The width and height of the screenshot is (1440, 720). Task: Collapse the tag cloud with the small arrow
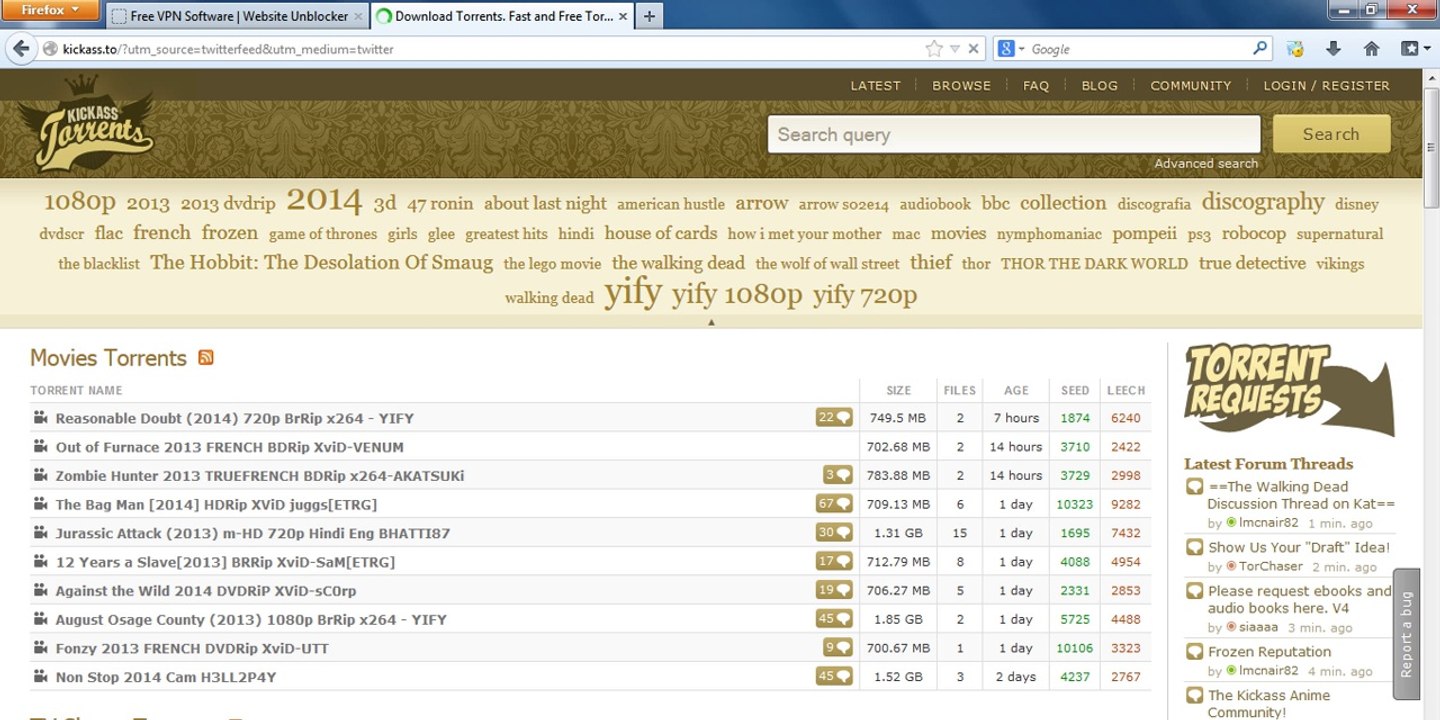coord(711,322)
